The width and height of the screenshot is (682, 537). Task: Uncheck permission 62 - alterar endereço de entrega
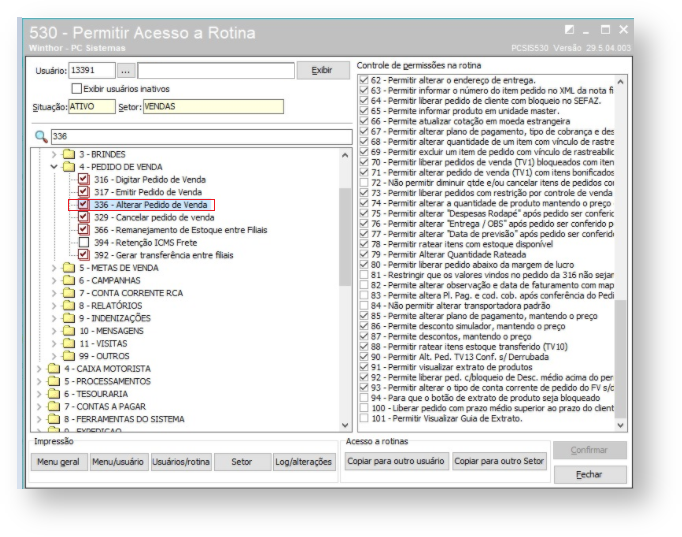click(364, 80)
